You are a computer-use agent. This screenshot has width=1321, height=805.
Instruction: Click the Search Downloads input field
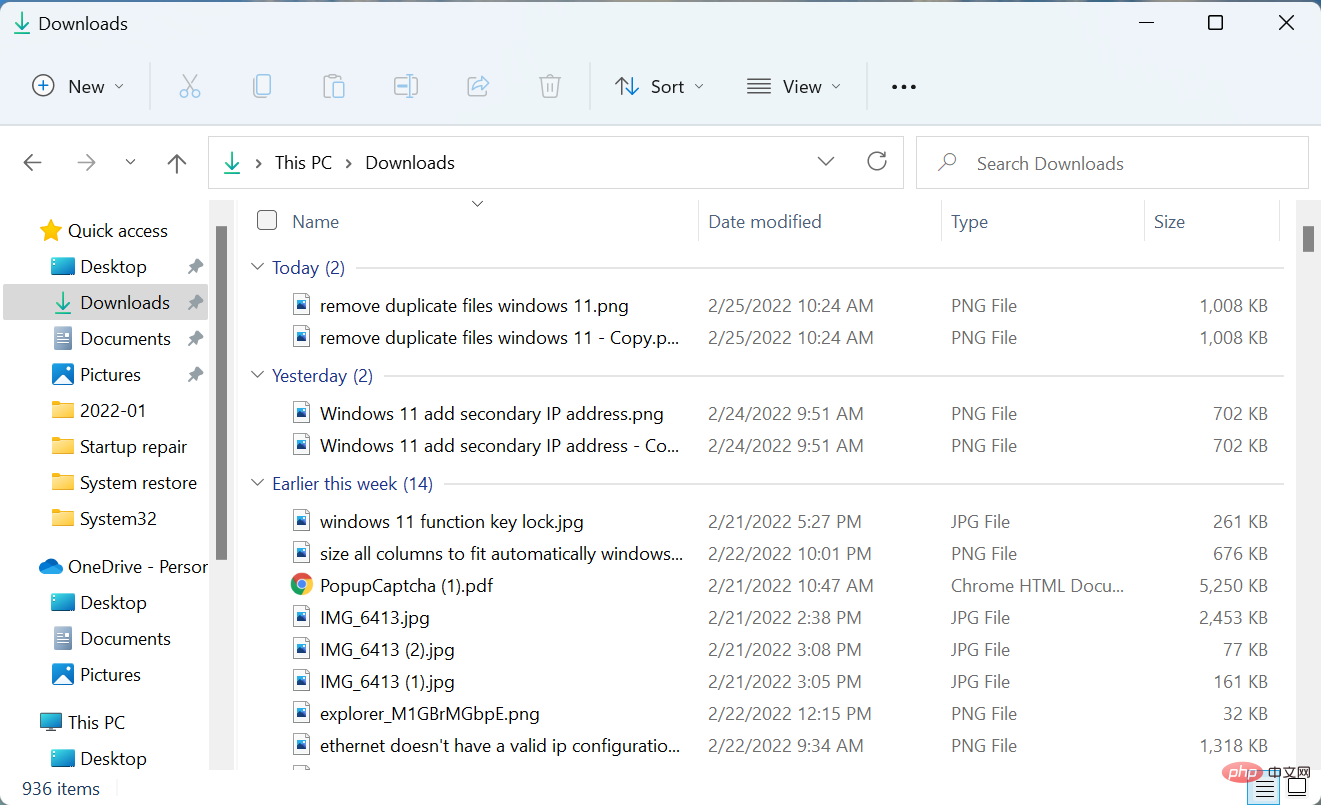click(x=1112, y=163)
